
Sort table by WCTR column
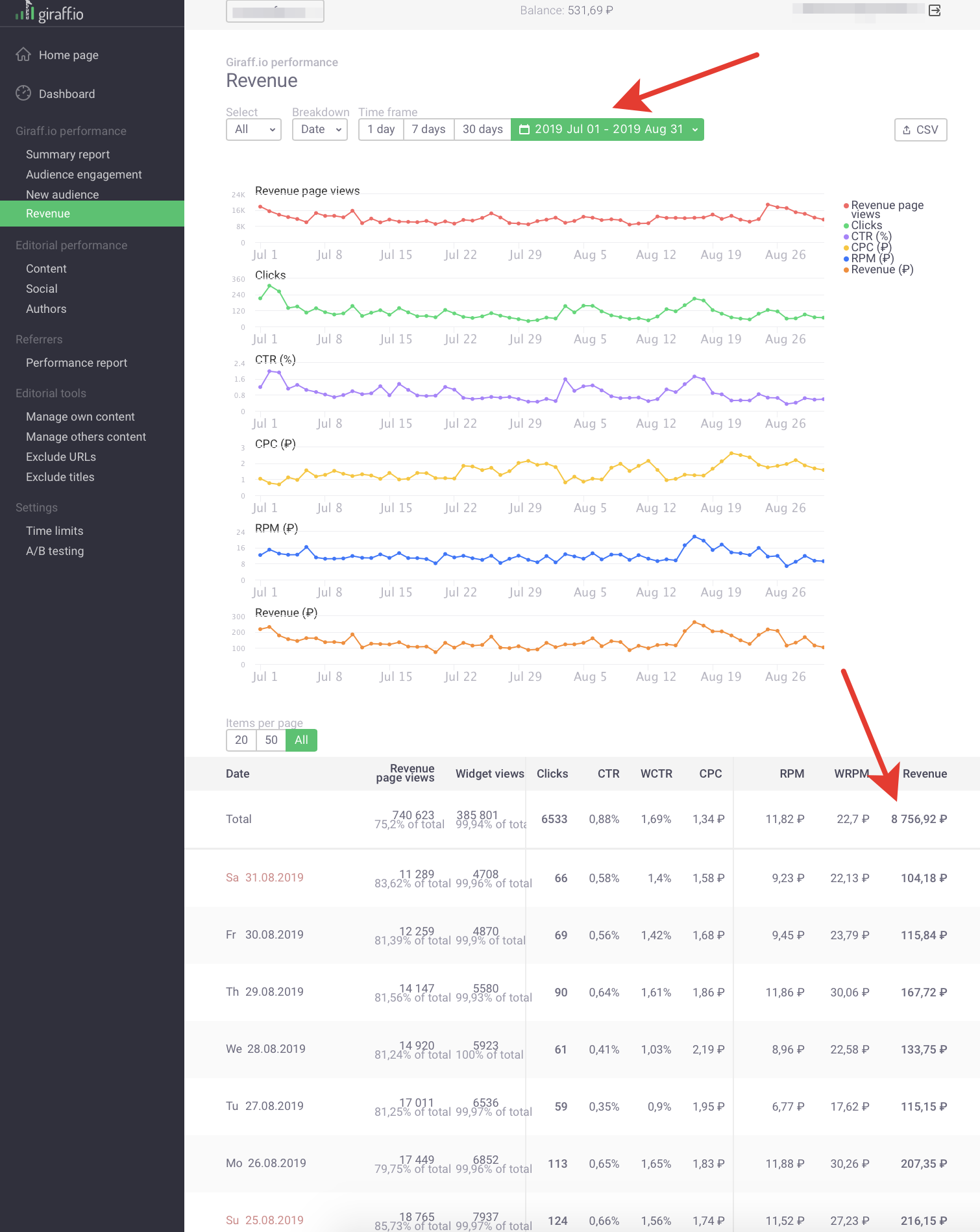point(656,774)
